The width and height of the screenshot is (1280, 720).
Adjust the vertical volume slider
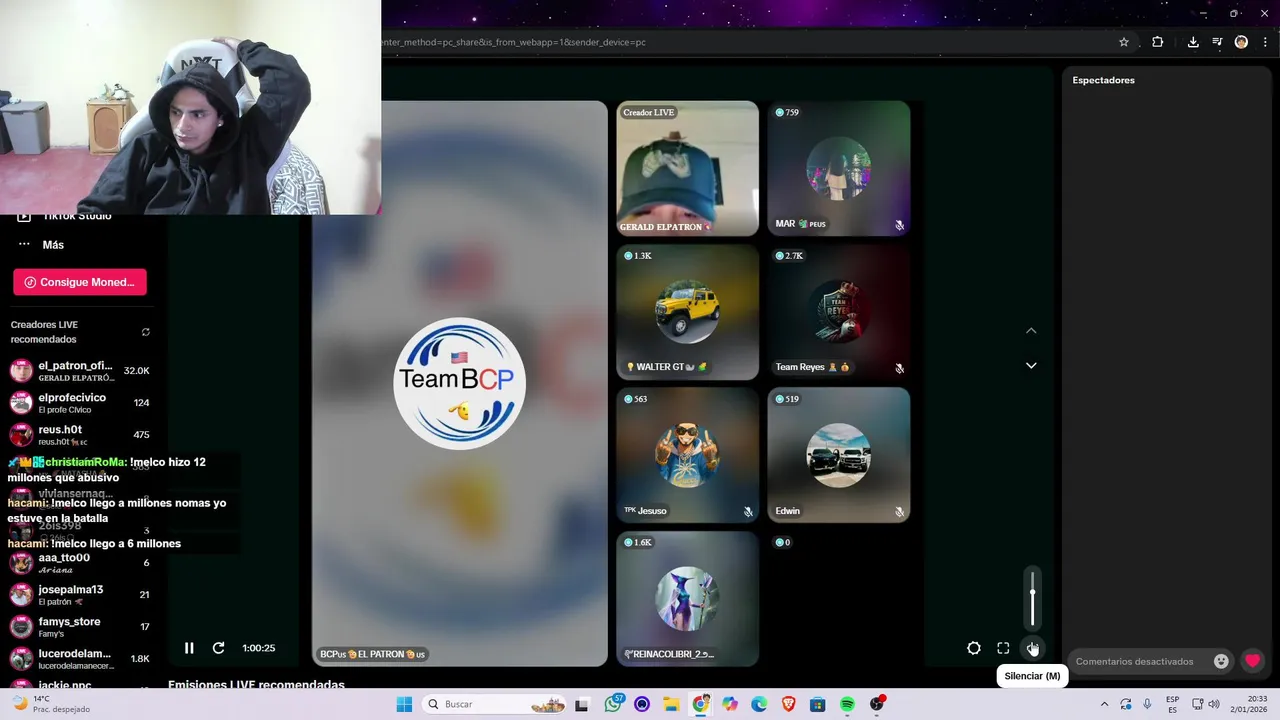tap(1032, 598)
